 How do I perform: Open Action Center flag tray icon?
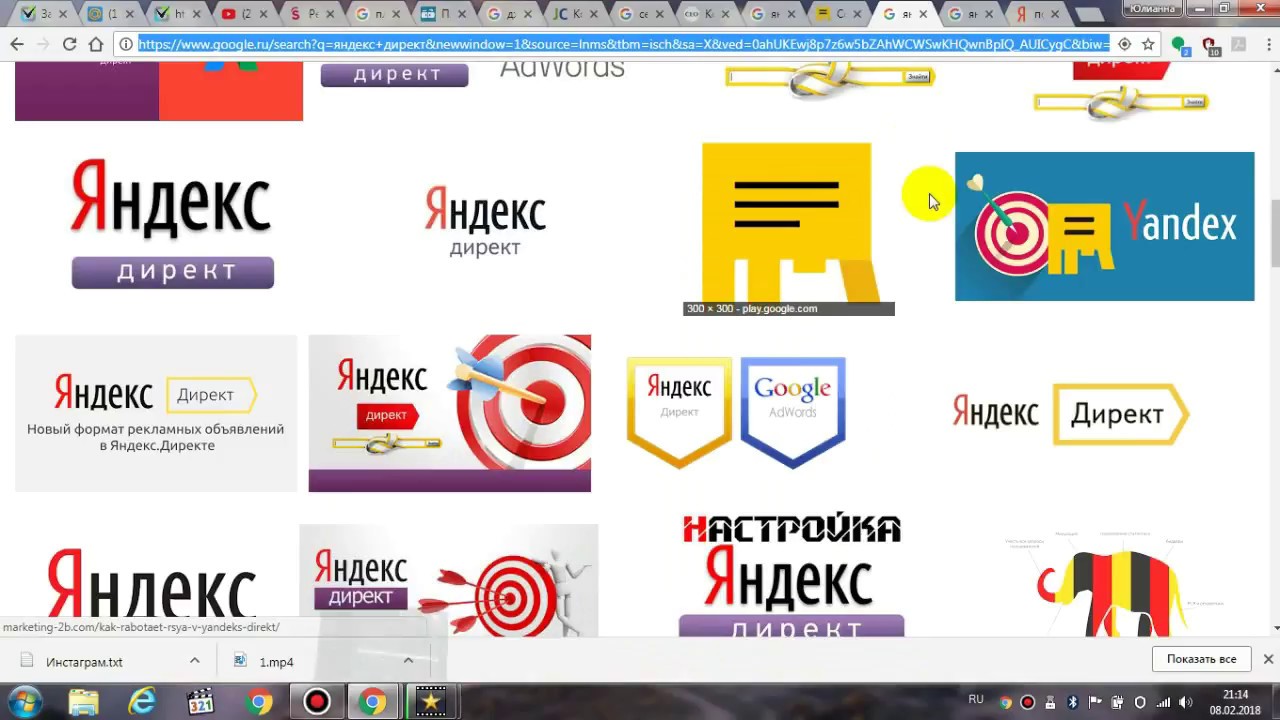click(1095, 702)
